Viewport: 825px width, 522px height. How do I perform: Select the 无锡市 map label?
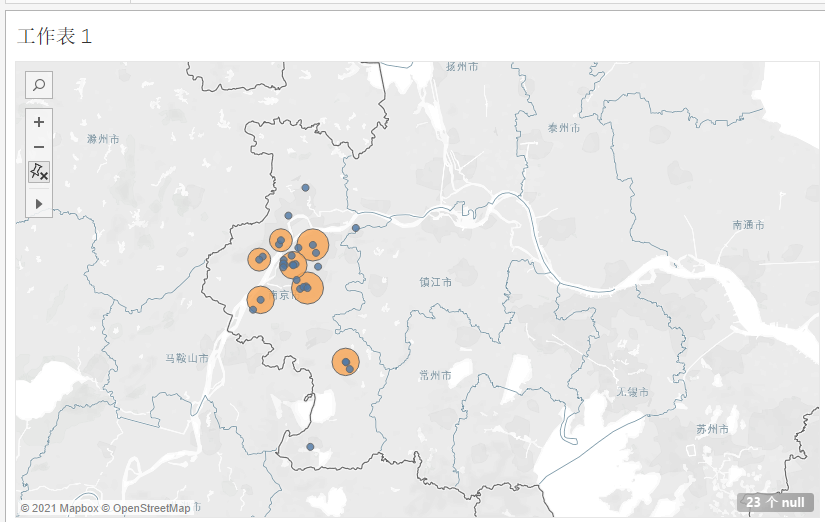(x=632, y=392)
